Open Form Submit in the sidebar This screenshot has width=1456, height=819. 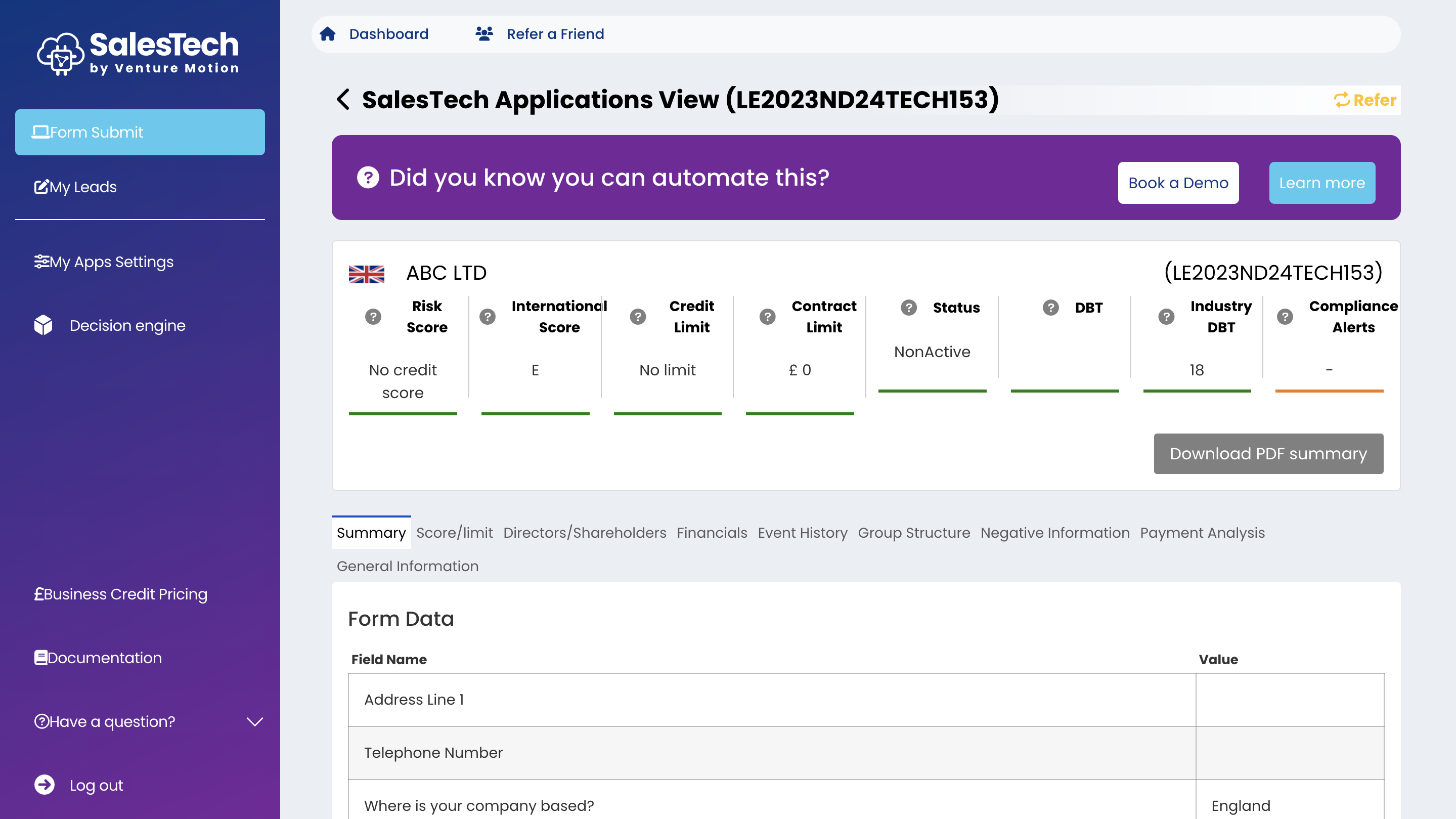click(140, 132)
